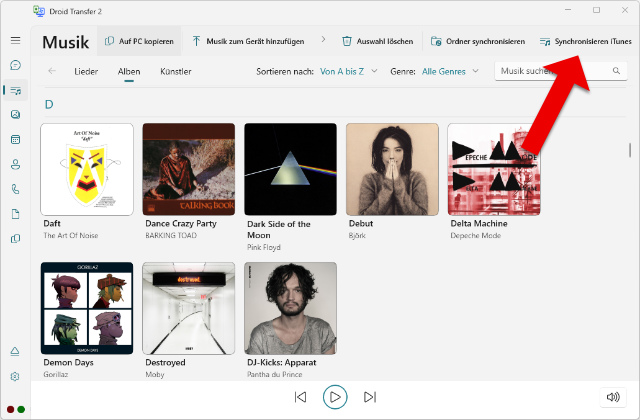Open the hamburger navigation menu
This screenshot has height=420, width=640.
point(16,40)
